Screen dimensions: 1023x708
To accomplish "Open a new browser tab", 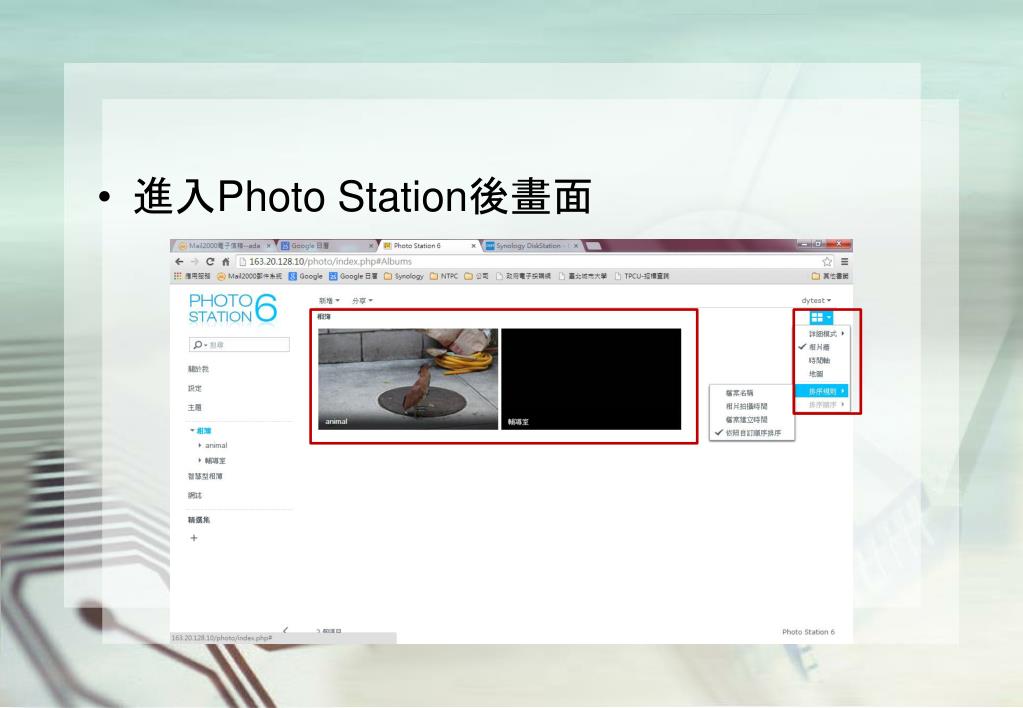I will (593, 246).
